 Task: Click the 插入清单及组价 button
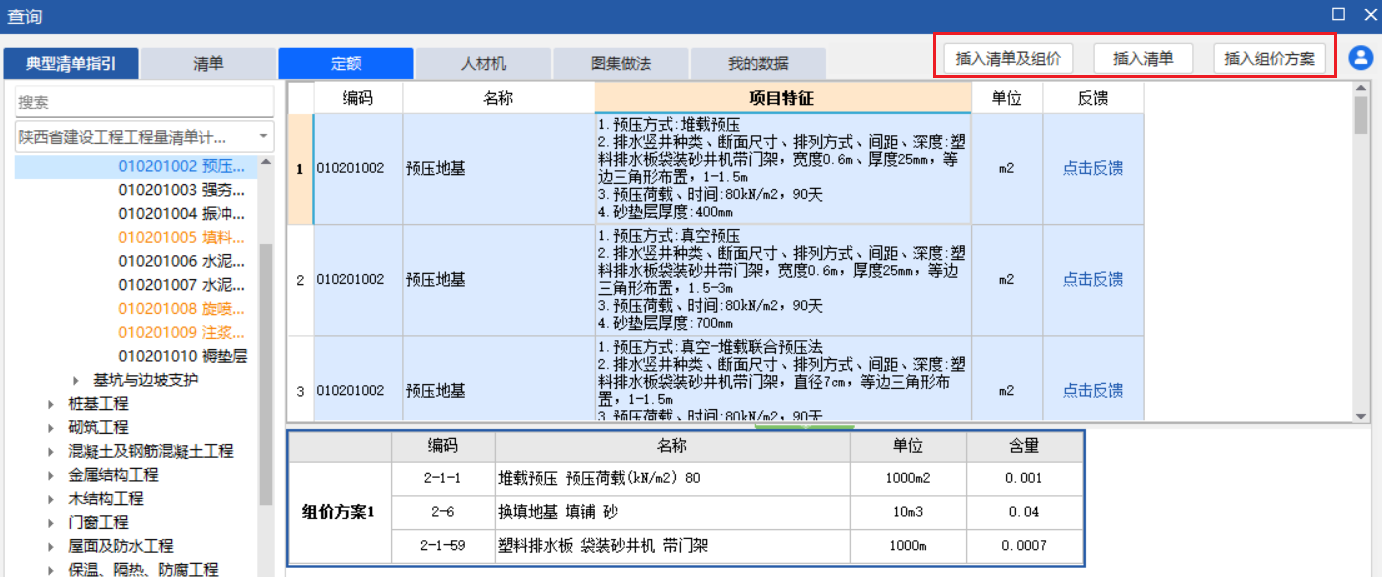click(x=1006, y=57)
